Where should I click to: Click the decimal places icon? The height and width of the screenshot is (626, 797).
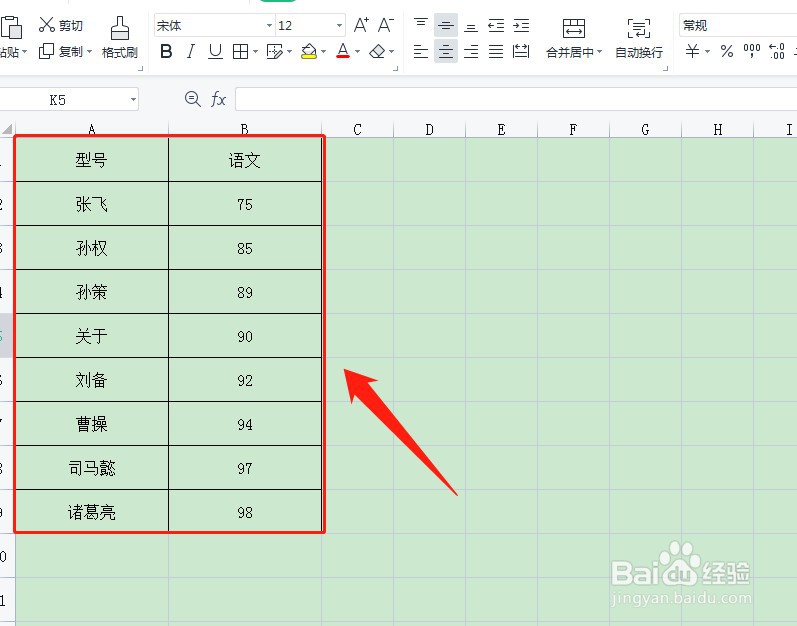[x=777, y=51]
